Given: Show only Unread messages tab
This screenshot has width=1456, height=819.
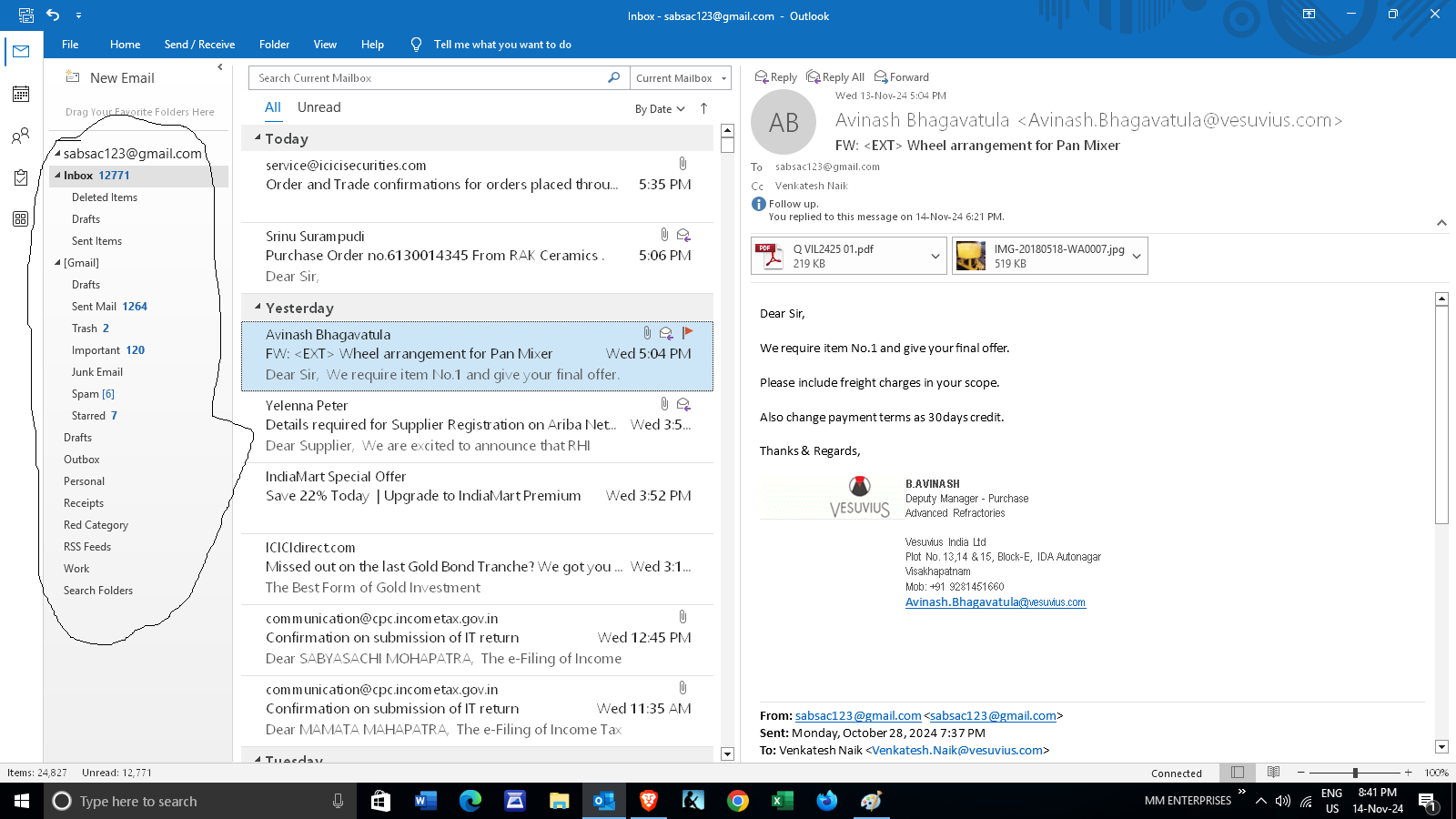Looking at the screenshot, I should (x=318, y=107).
